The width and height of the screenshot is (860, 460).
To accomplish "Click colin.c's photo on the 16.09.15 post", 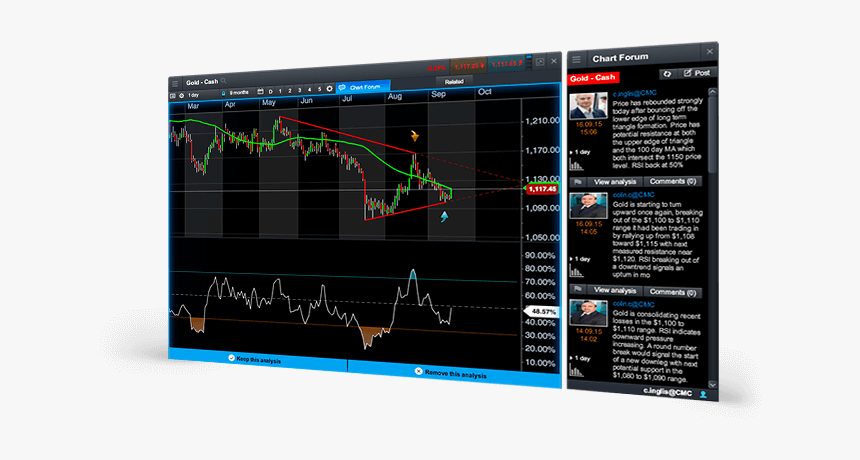I will (588, 206).
